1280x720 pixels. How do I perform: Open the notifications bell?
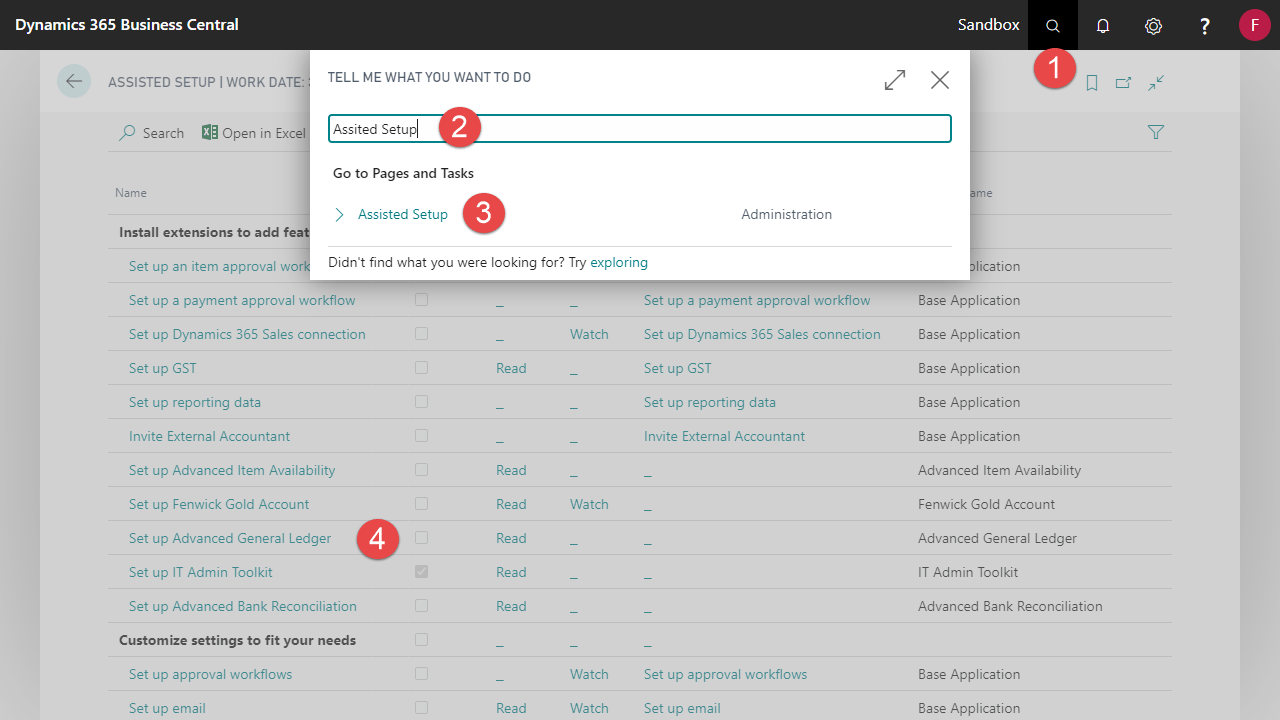click(x=1103, y=25)
